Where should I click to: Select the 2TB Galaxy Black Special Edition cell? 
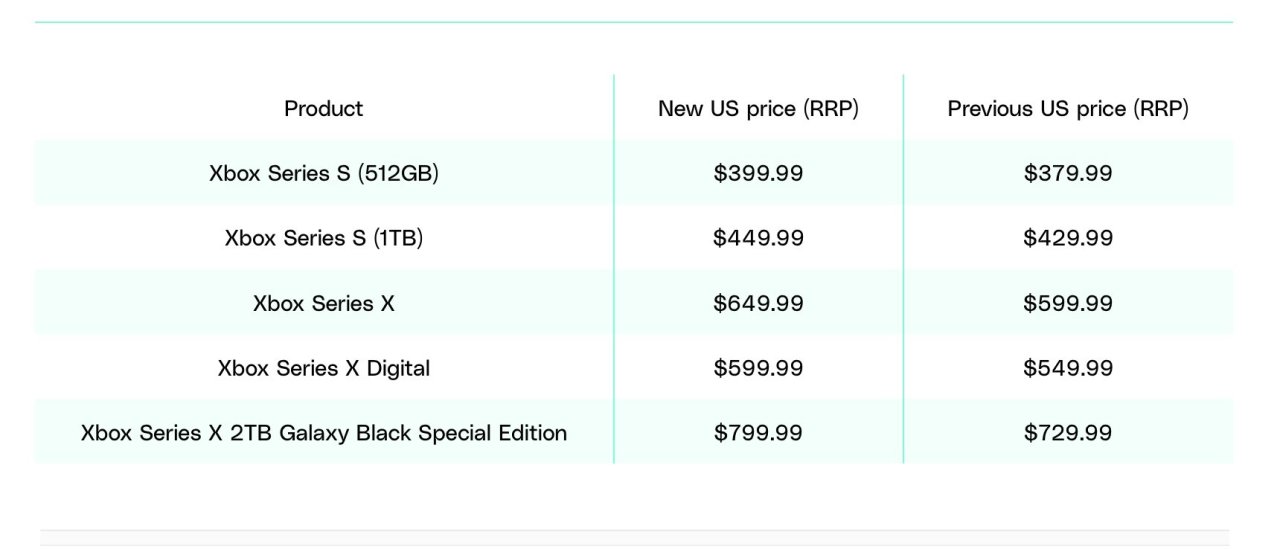[324, 433]
